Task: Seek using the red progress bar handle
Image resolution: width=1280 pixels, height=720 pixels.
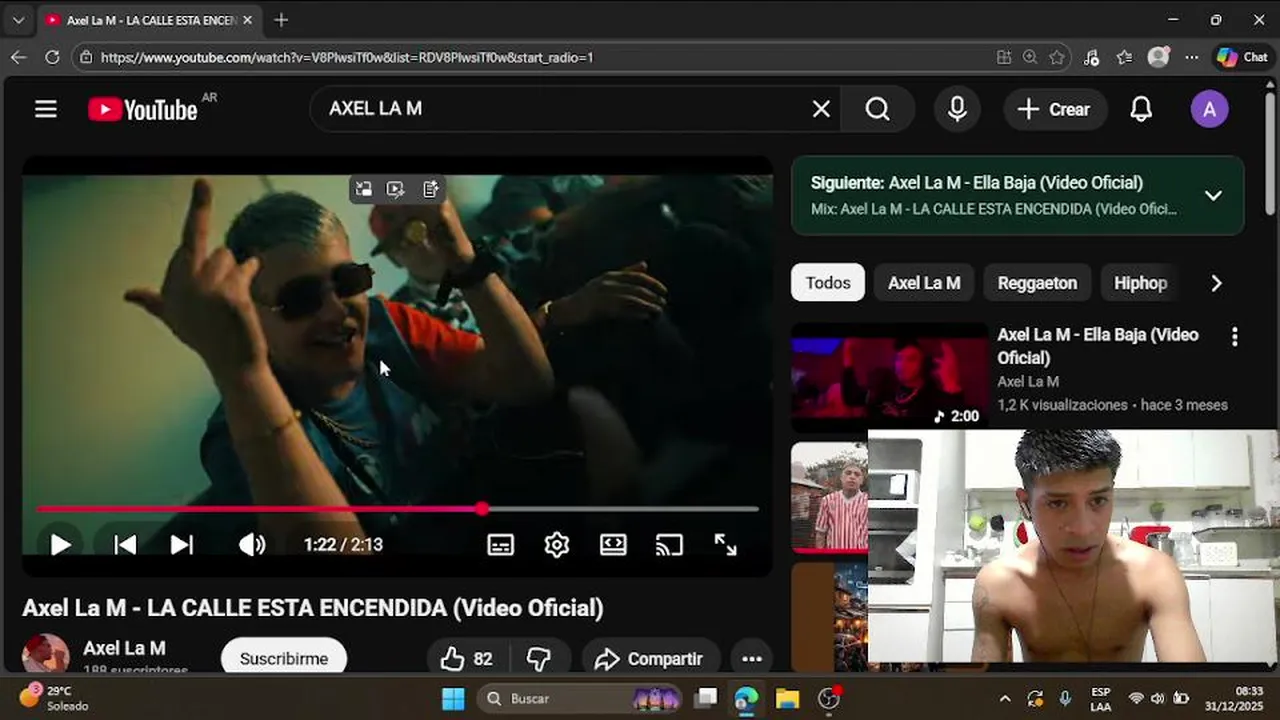Action: click(x=482, y=509)
